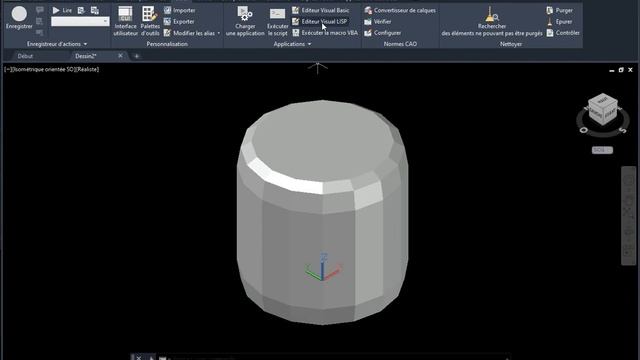Click the S compass letter on ViewCube
The width and height of the screenshot is (640, 360).
622,130
